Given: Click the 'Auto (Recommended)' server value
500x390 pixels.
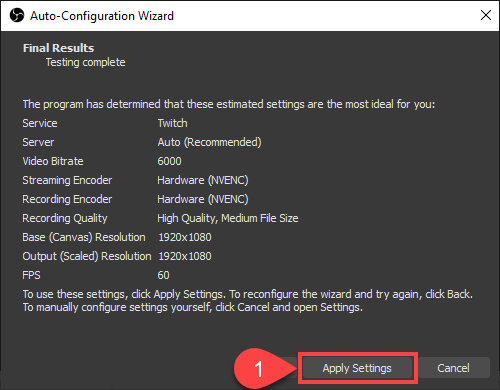Looking at the screenshot, I should coord(209,142).
